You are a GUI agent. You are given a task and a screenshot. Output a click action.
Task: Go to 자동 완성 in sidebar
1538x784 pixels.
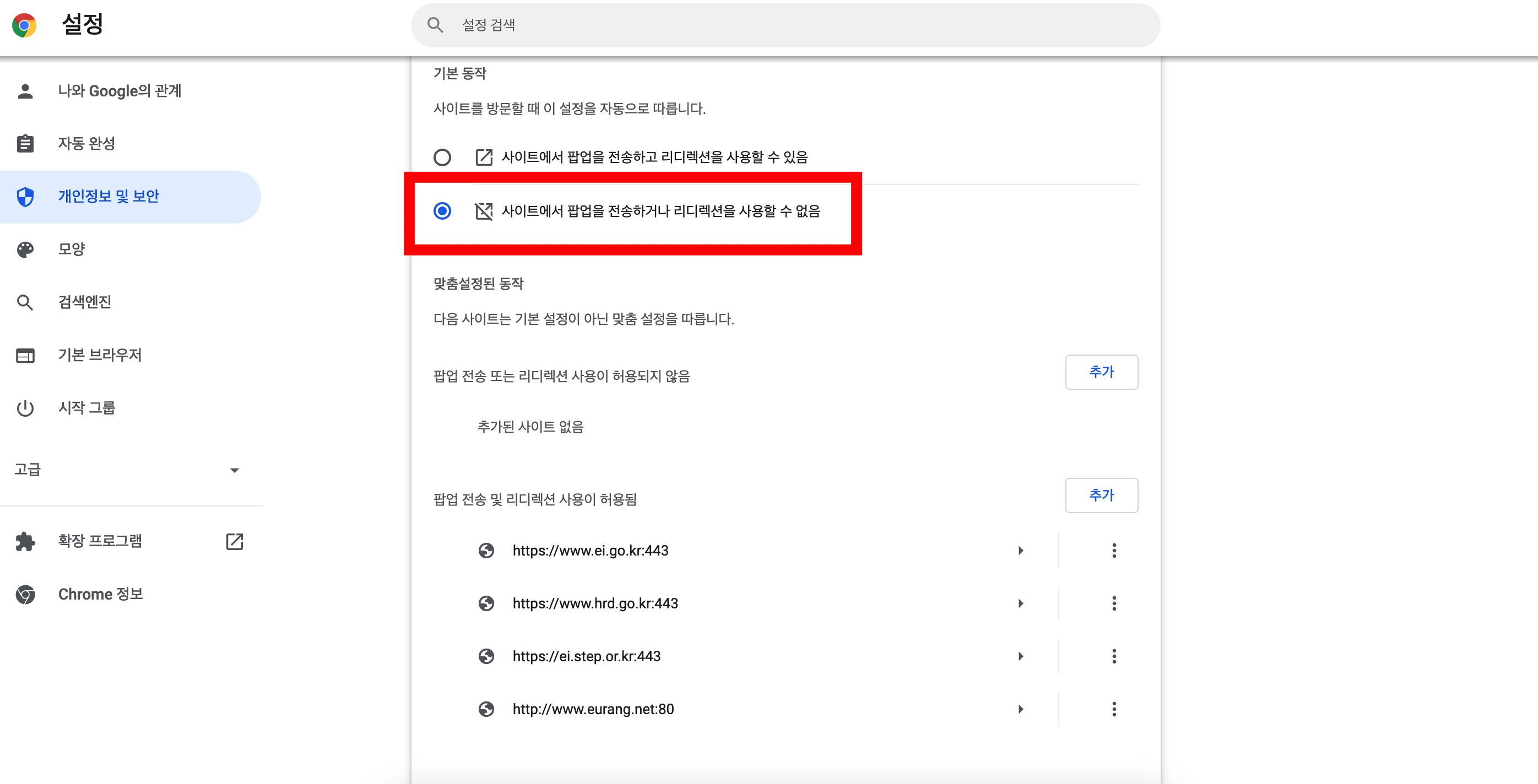86,144
